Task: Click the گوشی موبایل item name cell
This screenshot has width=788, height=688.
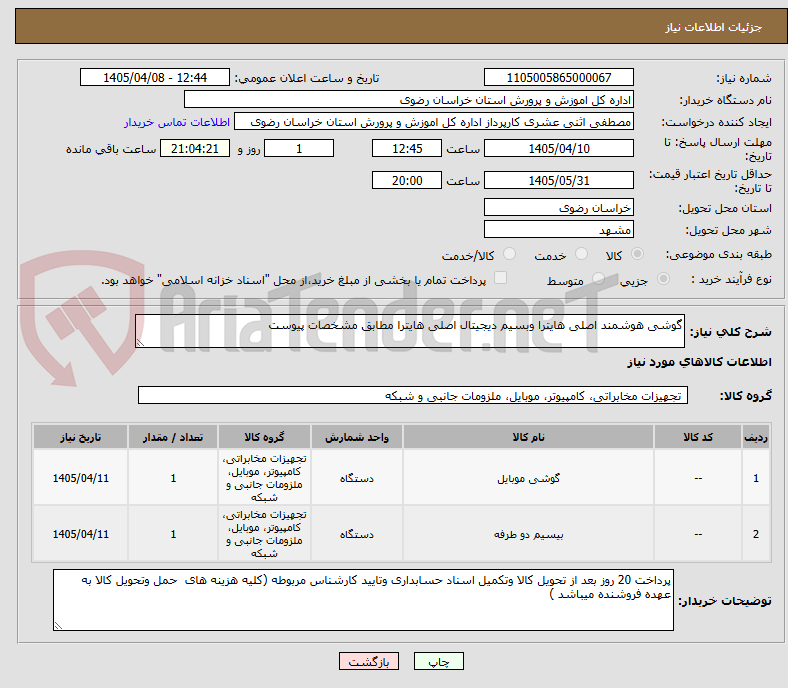Action: click(x=528, y=478)
